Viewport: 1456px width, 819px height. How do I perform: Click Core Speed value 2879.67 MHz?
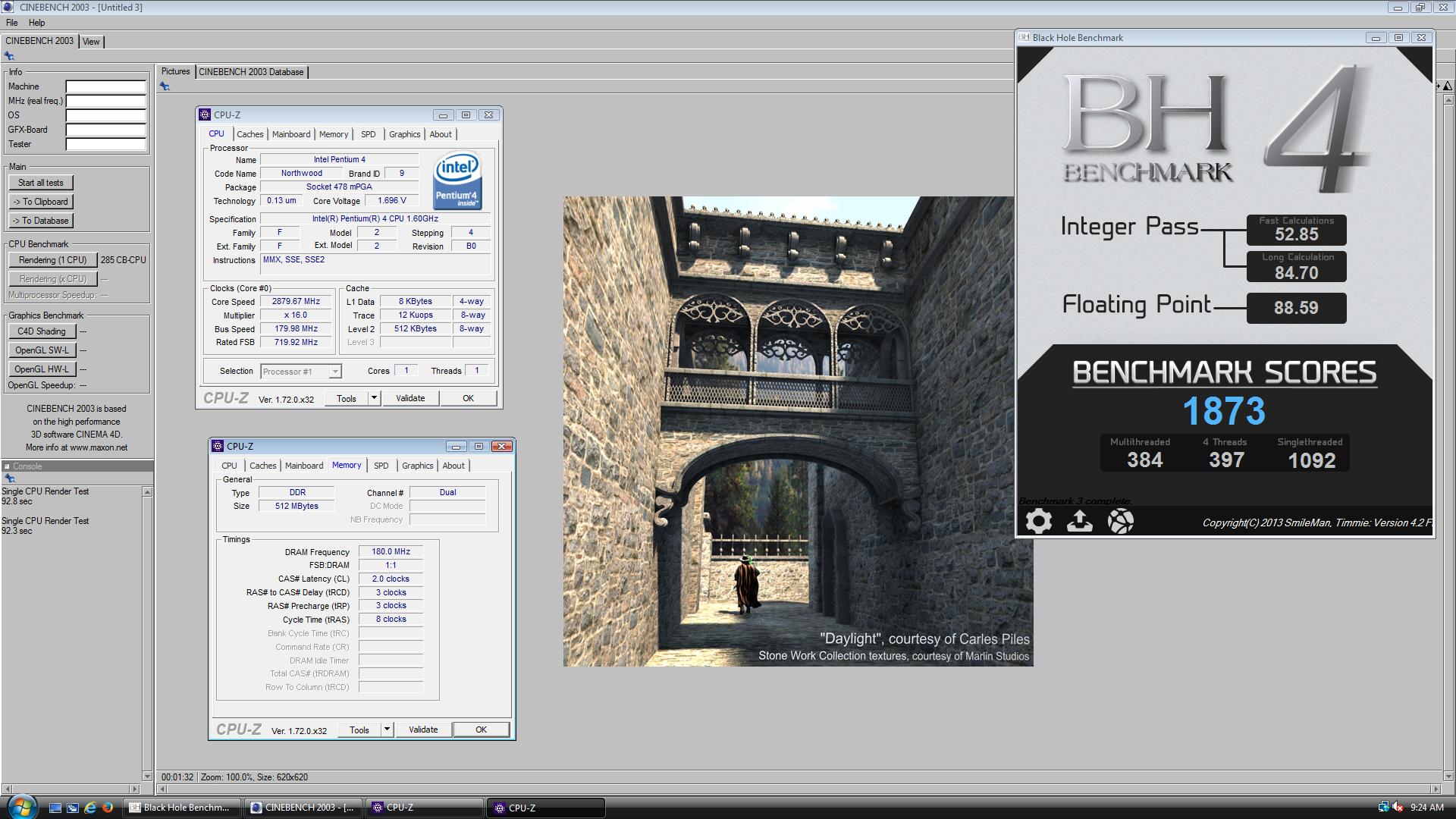click(296, 301)
